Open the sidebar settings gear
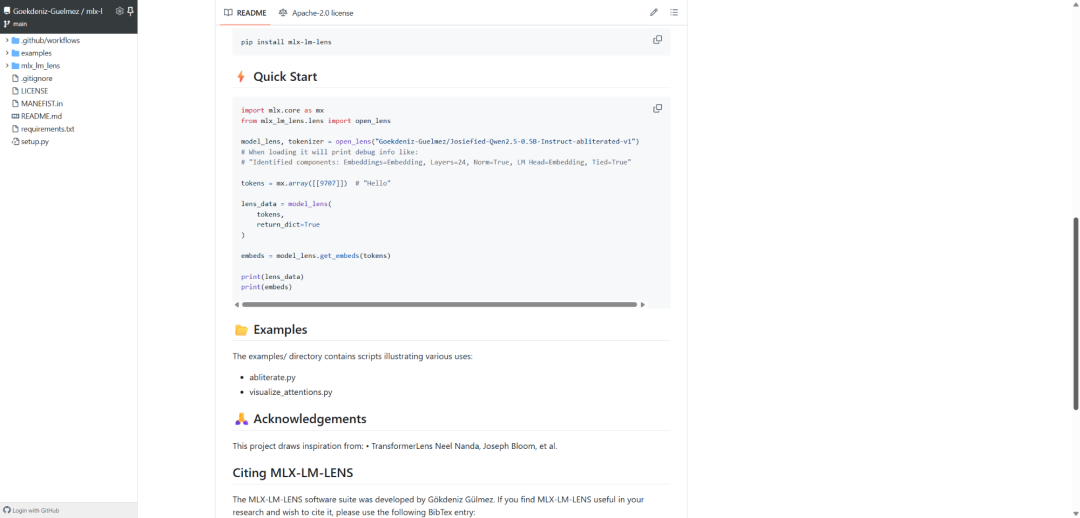Image resolution: width=1080 pixels, height=518 pixels. click(119, 11)
